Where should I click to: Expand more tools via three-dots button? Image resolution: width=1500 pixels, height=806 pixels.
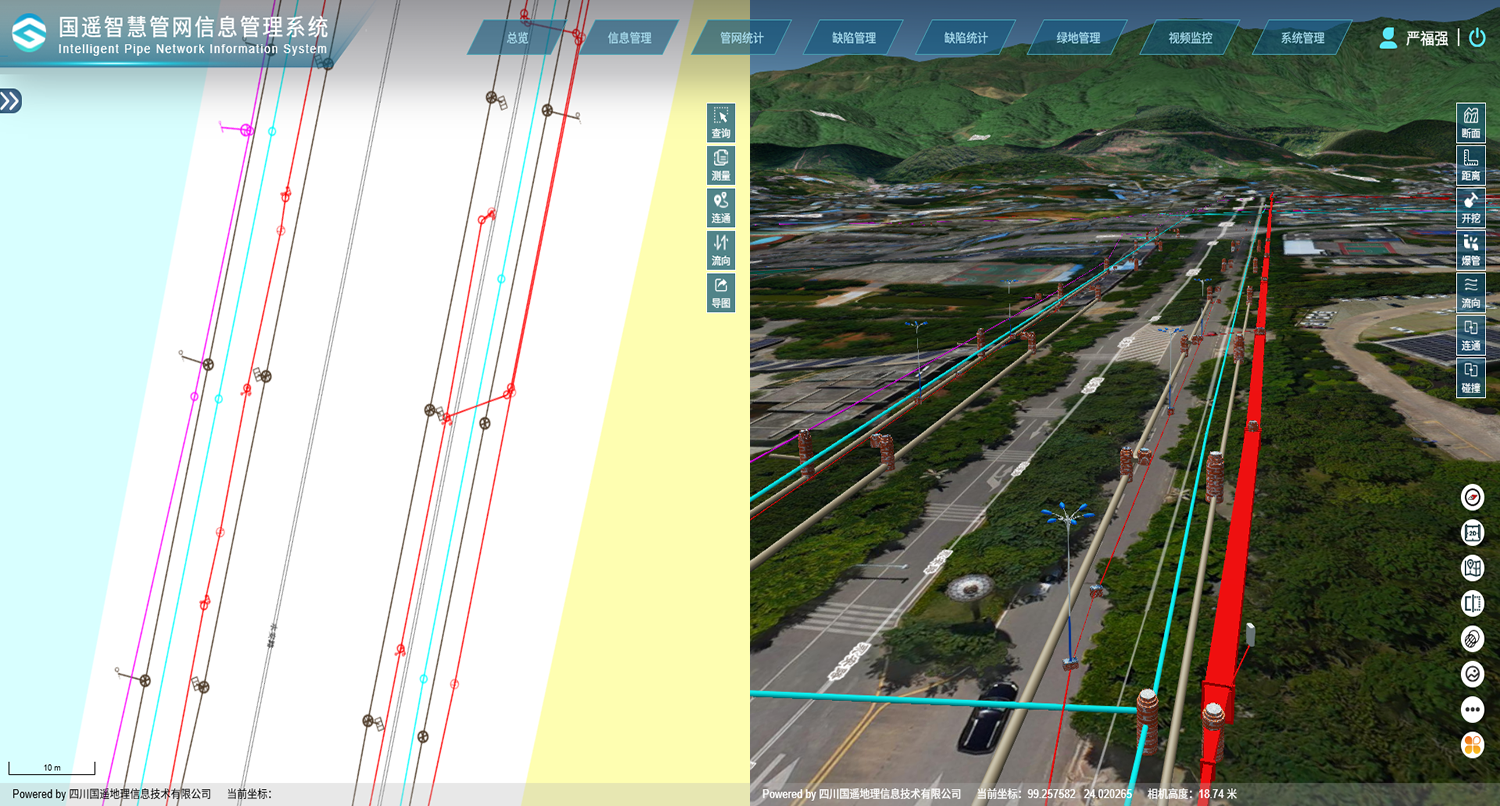1472,710
